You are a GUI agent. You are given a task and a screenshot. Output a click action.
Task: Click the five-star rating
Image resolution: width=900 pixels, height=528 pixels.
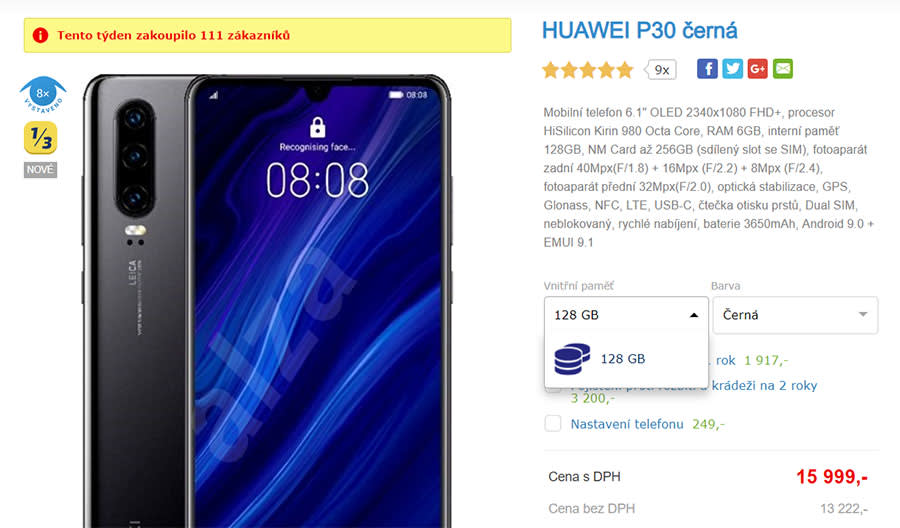tap(588, 70)
